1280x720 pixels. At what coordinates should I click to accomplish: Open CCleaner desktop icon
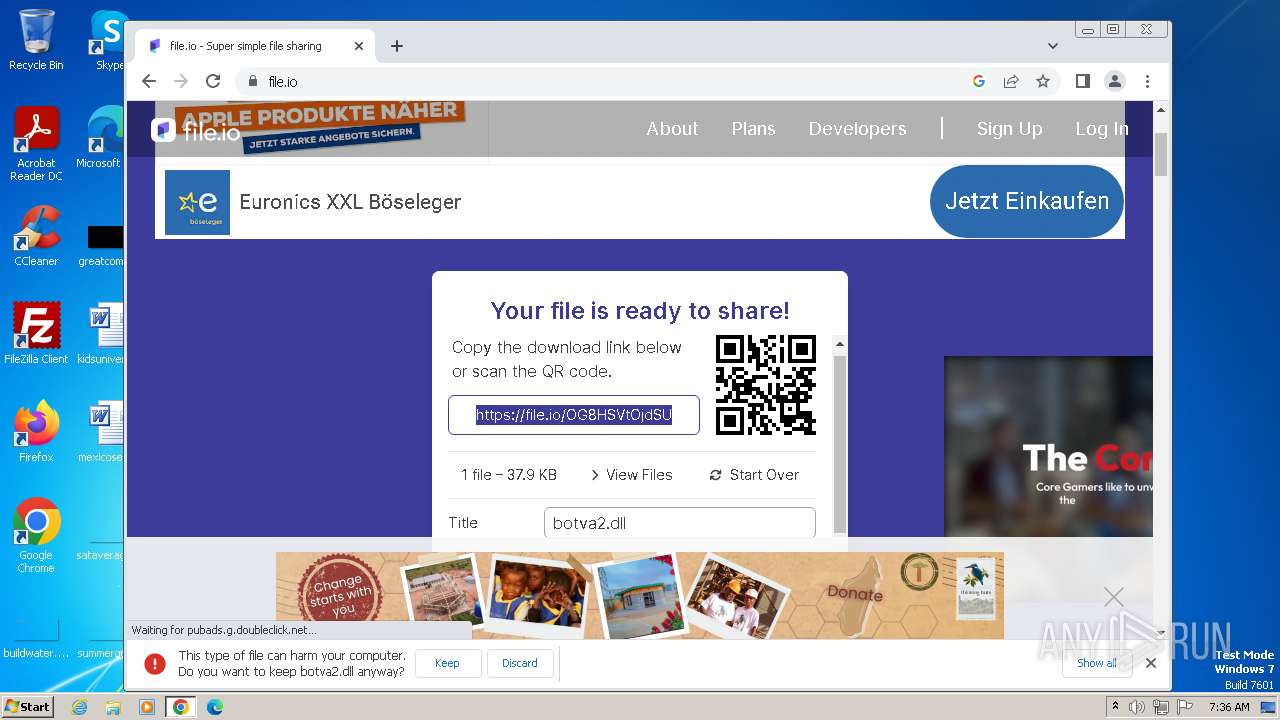(x=36, y=237)
